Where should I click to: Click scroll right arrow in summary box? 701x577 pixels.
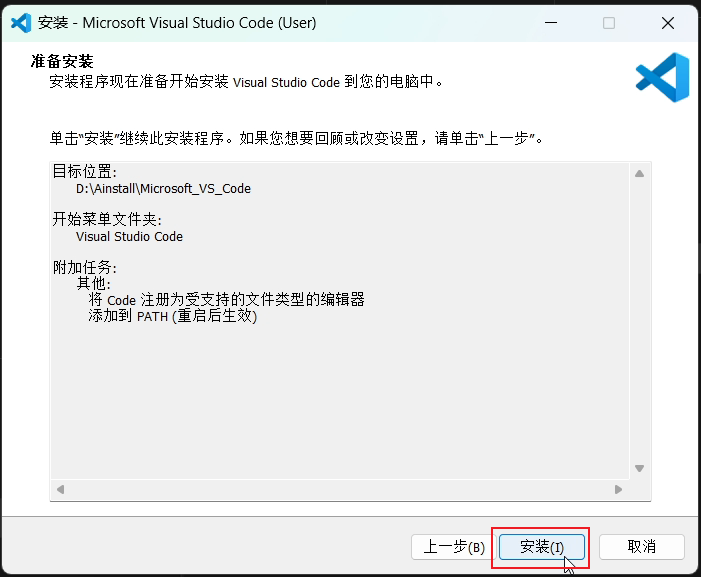[x=618, y=489]
